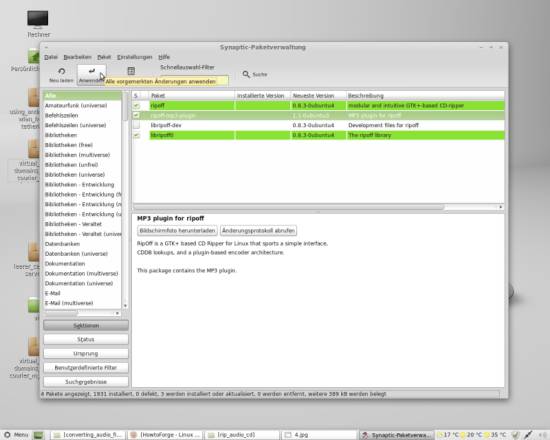Toggle the checkbox for package ripoff
This screenshot has width=550, height=440.
click(x=136, y=106)
